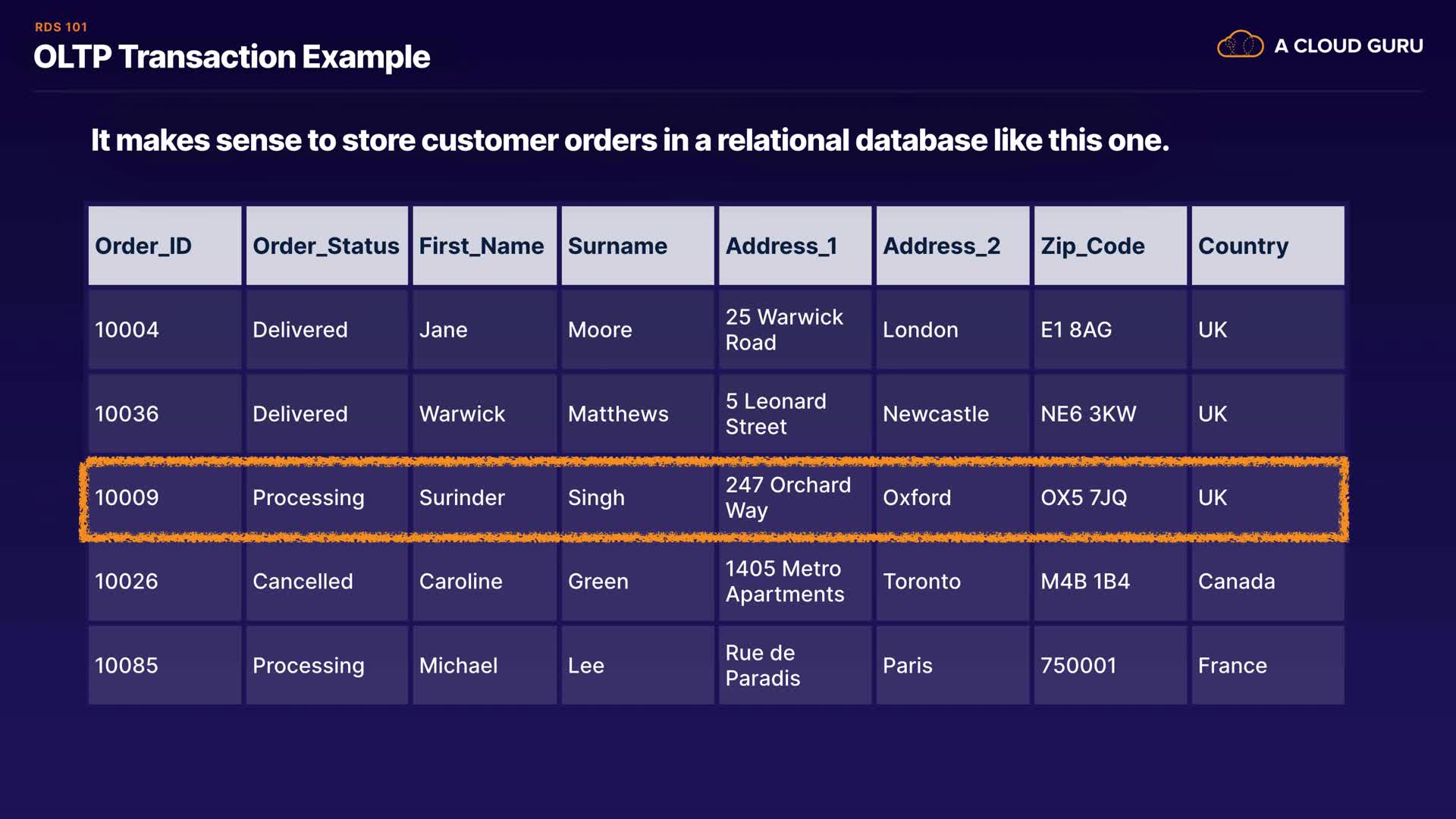Image resolution: width=1456 pixels, height=819 pixels.
Task: Click the Matthews surname cell
Action: click(x=618, y=414)
